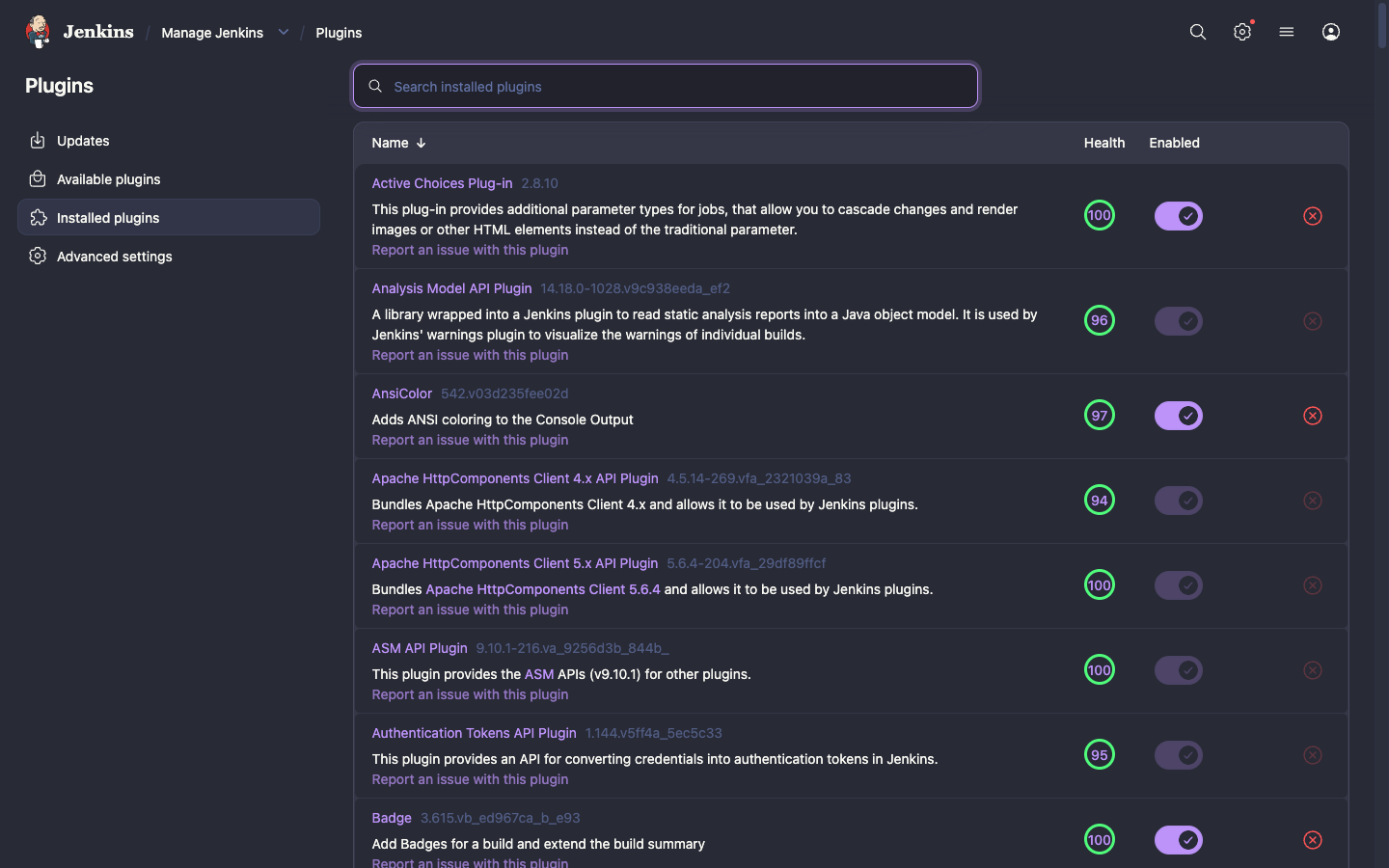Disable the Badge plugin toggle
The image size is (1389, 868).
click(1179, 840)
